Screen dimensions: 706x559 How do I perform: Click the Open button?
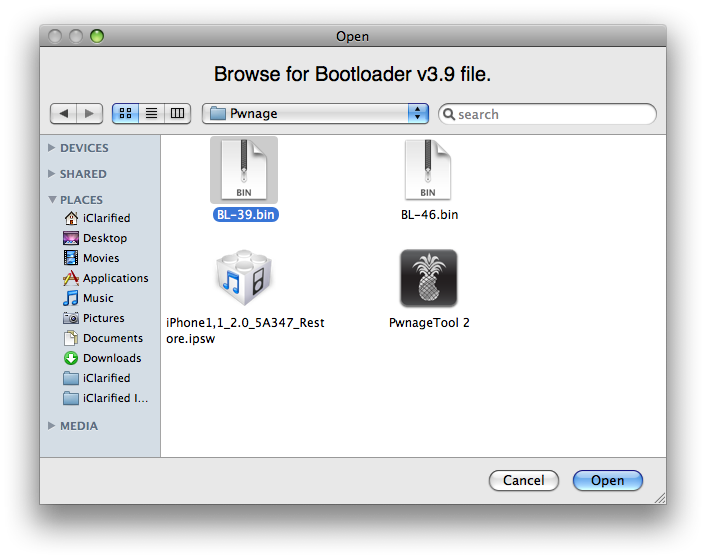point(607,480)
